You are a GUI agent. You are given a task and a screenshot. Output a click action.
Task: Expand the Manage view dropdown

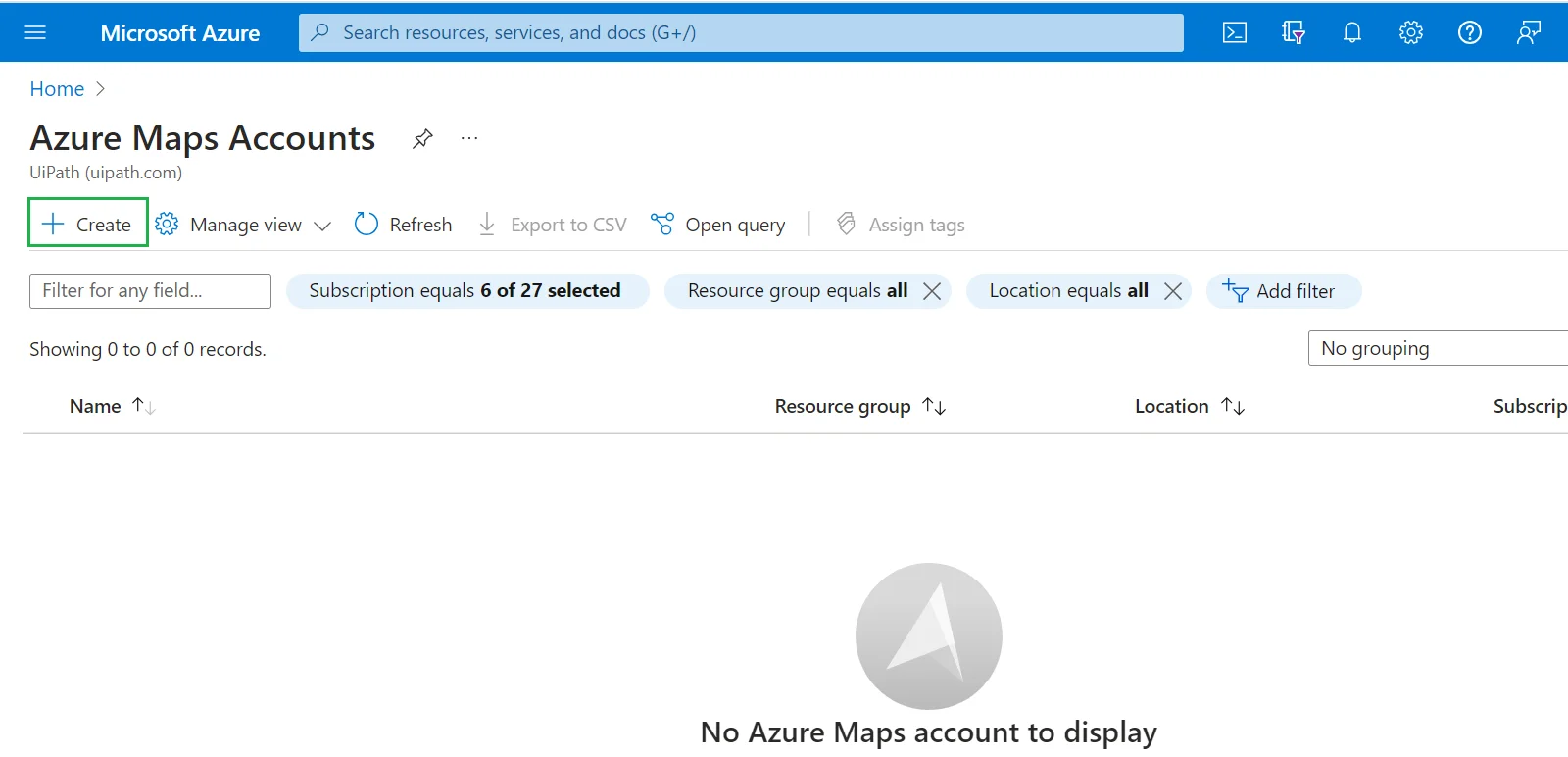pos(243,225)
